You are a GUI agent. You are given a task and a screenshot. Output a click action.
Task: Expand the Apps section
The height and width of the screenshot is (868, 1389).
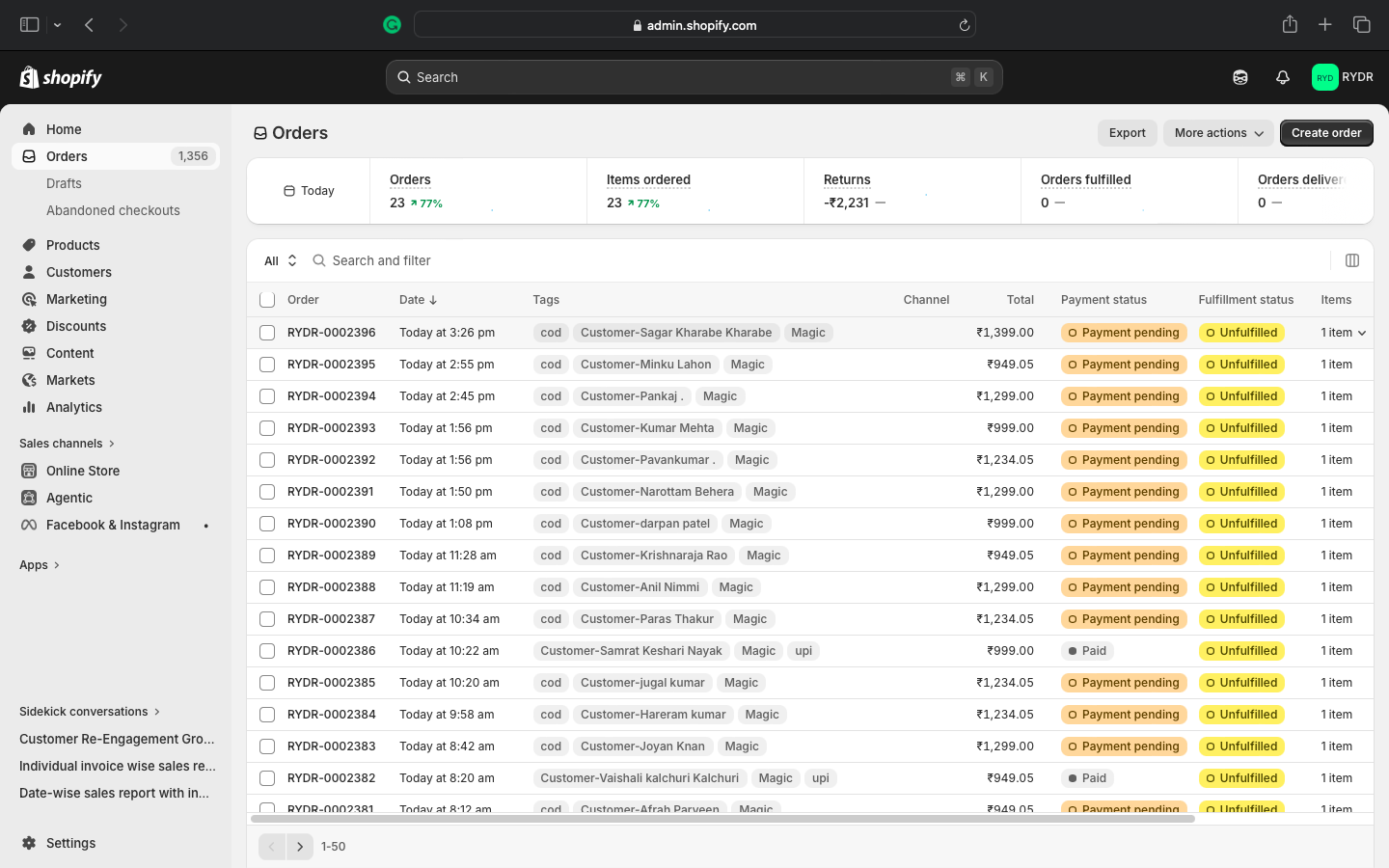[x=40, y=565]
